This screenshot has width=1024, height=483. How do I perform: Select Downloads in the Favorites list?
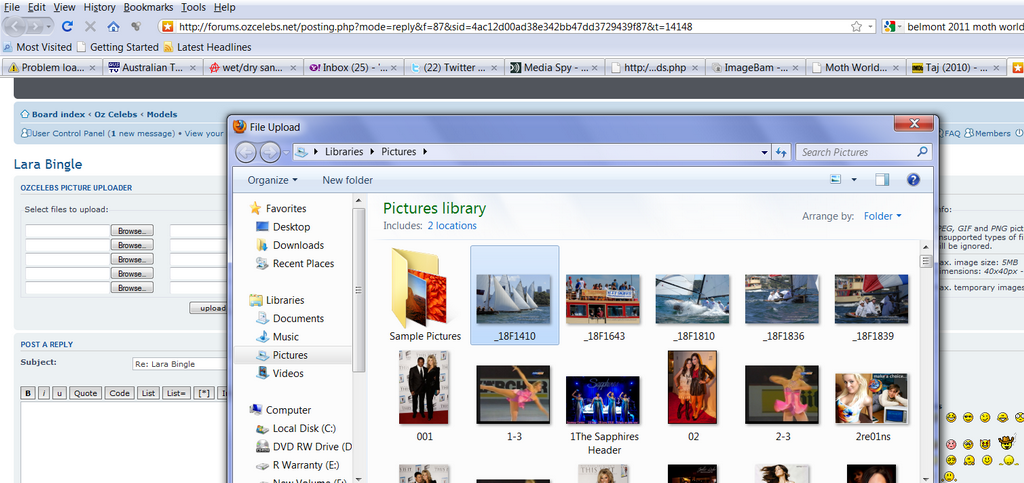[298, 245]
